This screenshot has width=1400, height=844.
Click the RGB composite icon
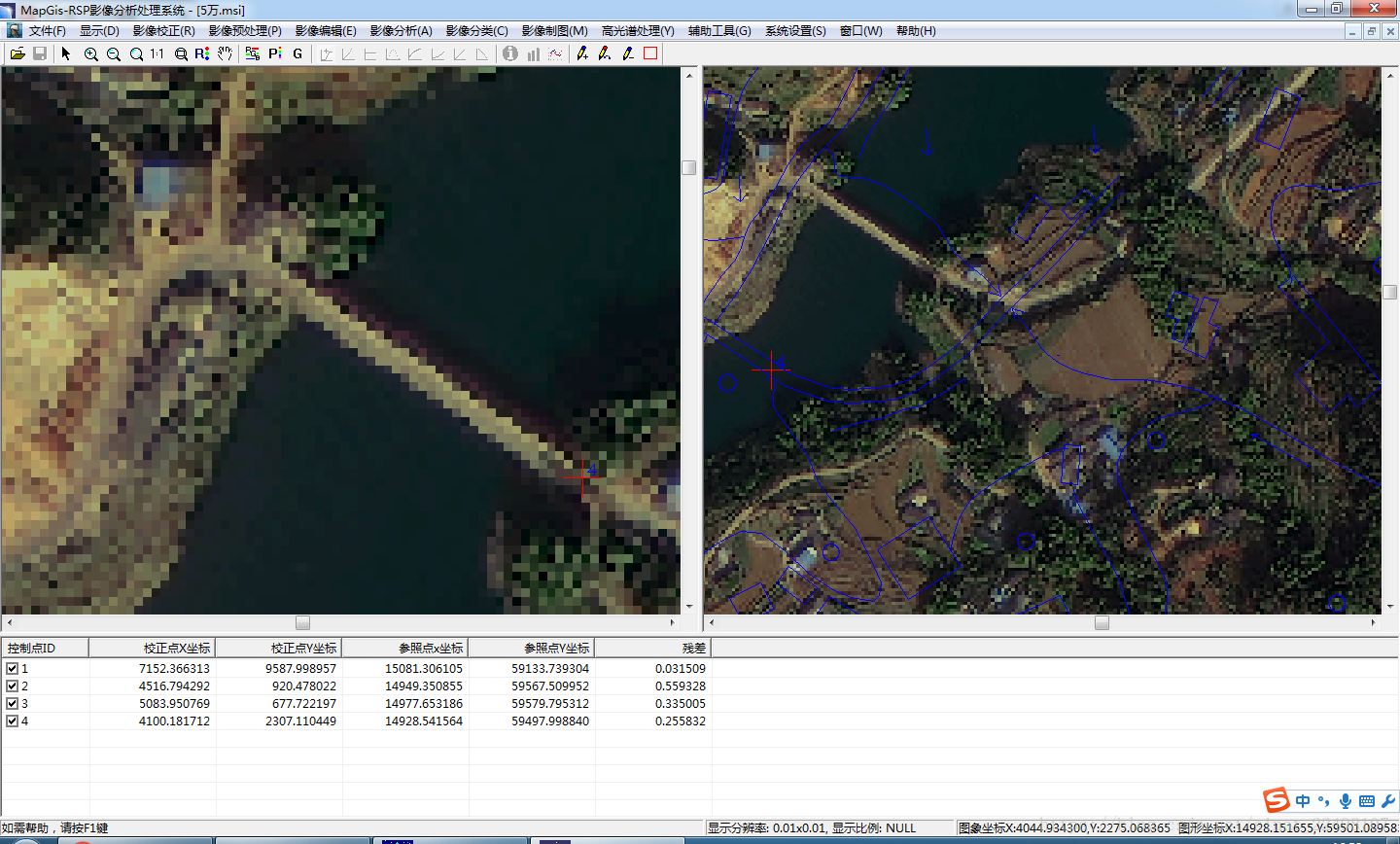click(x=253, y=53)
